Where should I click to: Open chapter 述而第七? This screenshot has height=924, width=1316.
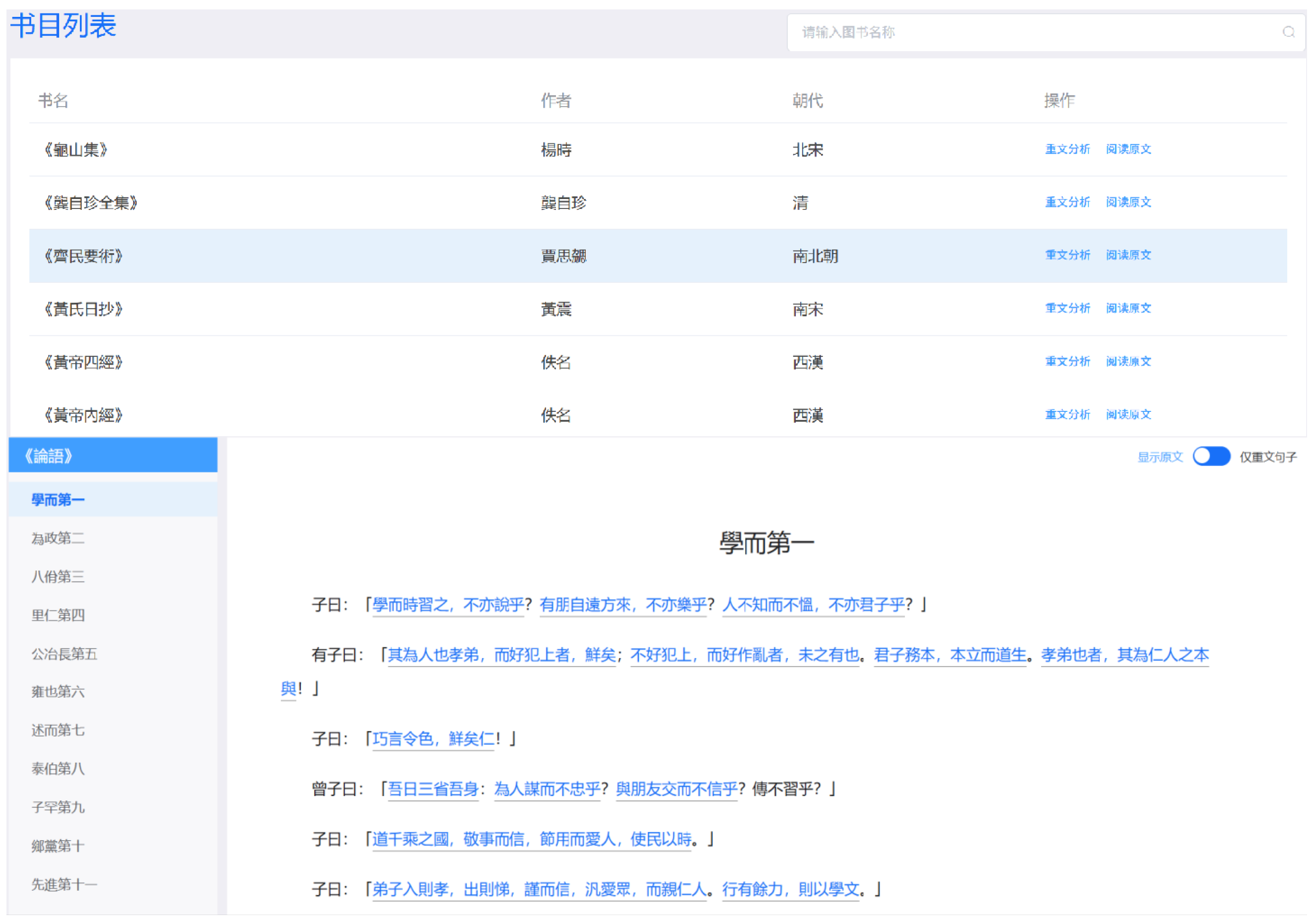coord(58,730)
